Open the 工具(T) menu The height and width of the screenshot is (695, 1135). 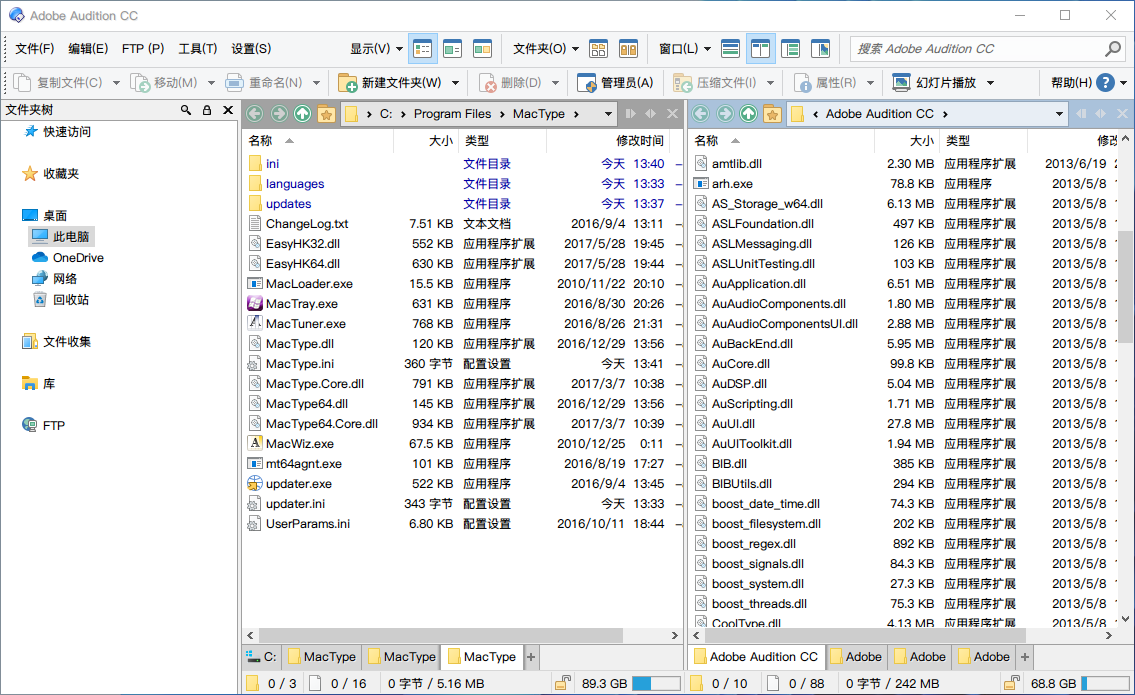pyautogui.click(x=198, y=49)
